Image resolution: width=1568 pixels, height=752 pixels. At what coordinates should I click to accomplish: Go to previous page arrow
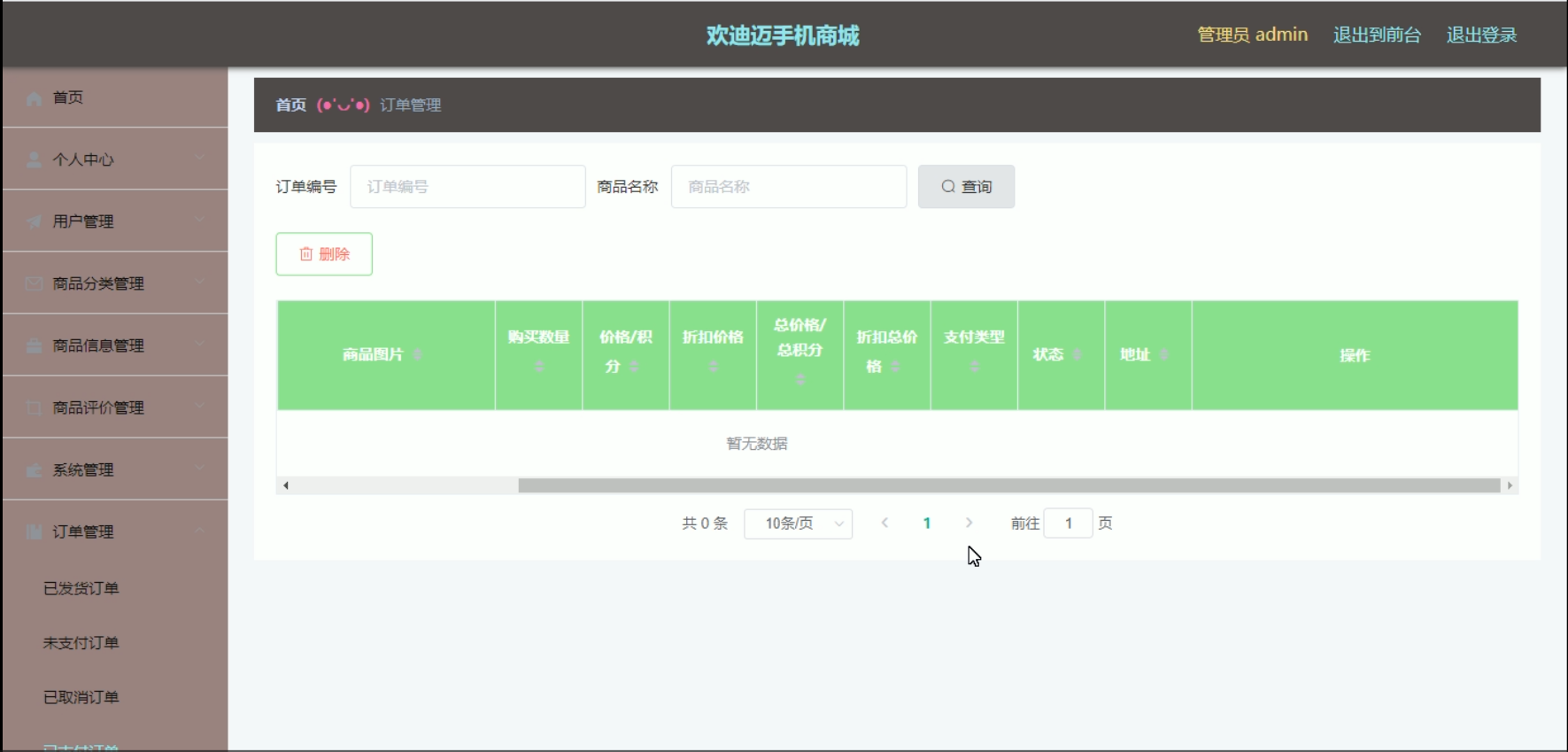click(x=884, y=523)
